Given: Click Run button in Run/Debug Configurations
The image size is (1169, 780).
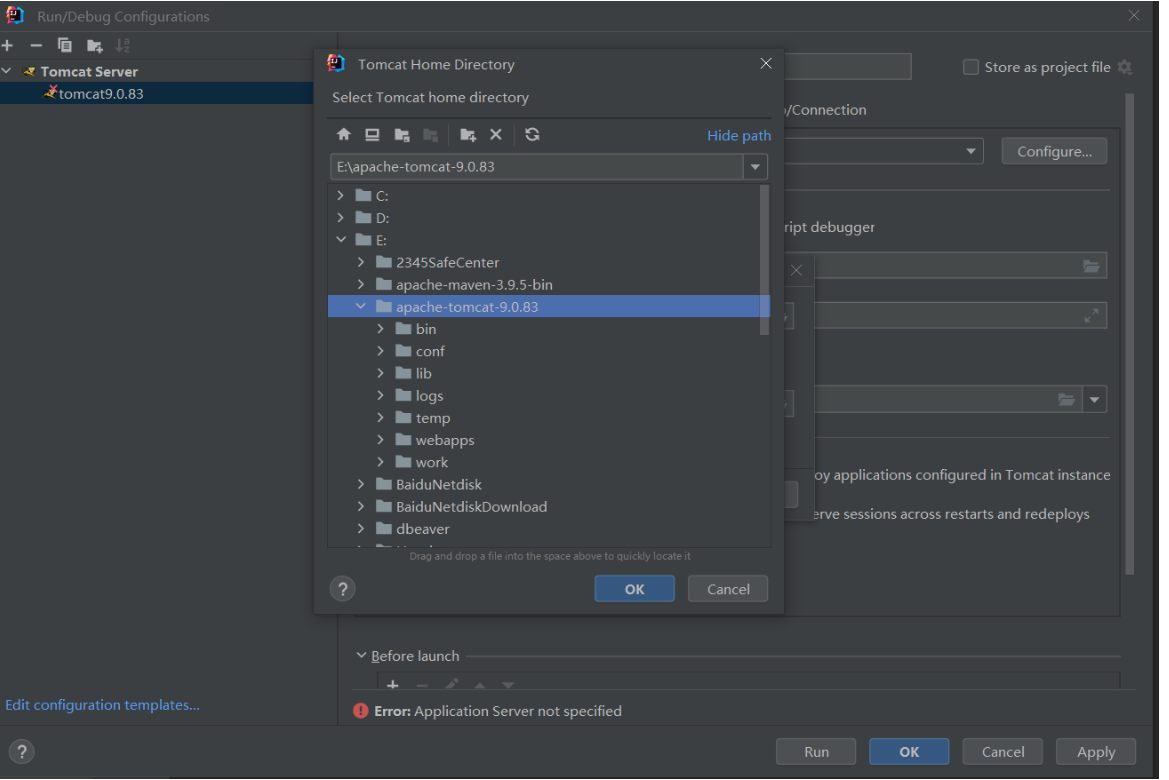Looking at the screenshot, I should click(x=816, y=752).
